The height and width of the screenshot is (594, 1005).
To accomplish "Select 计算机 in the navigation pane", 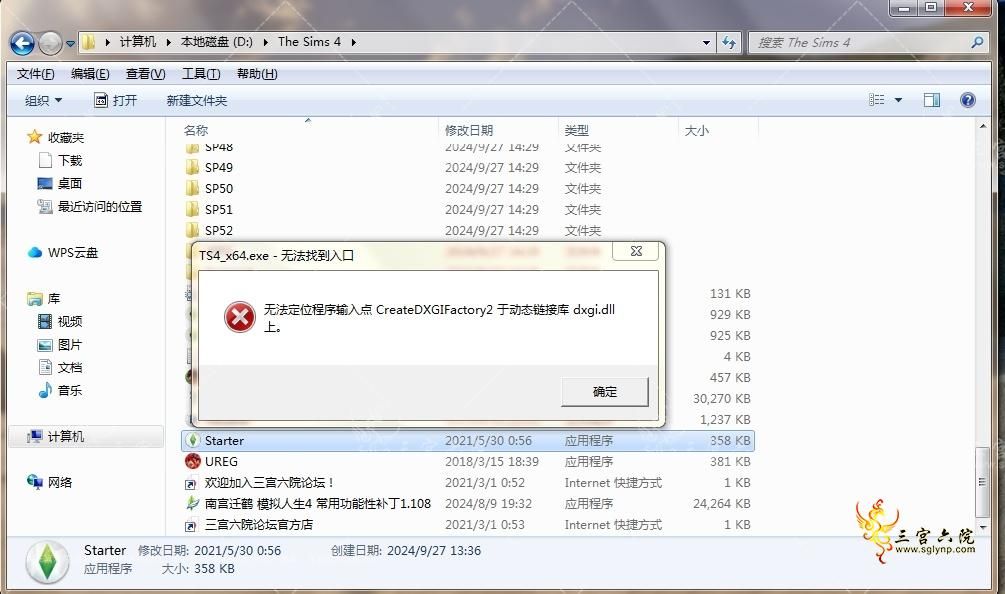I will (65, 436).
